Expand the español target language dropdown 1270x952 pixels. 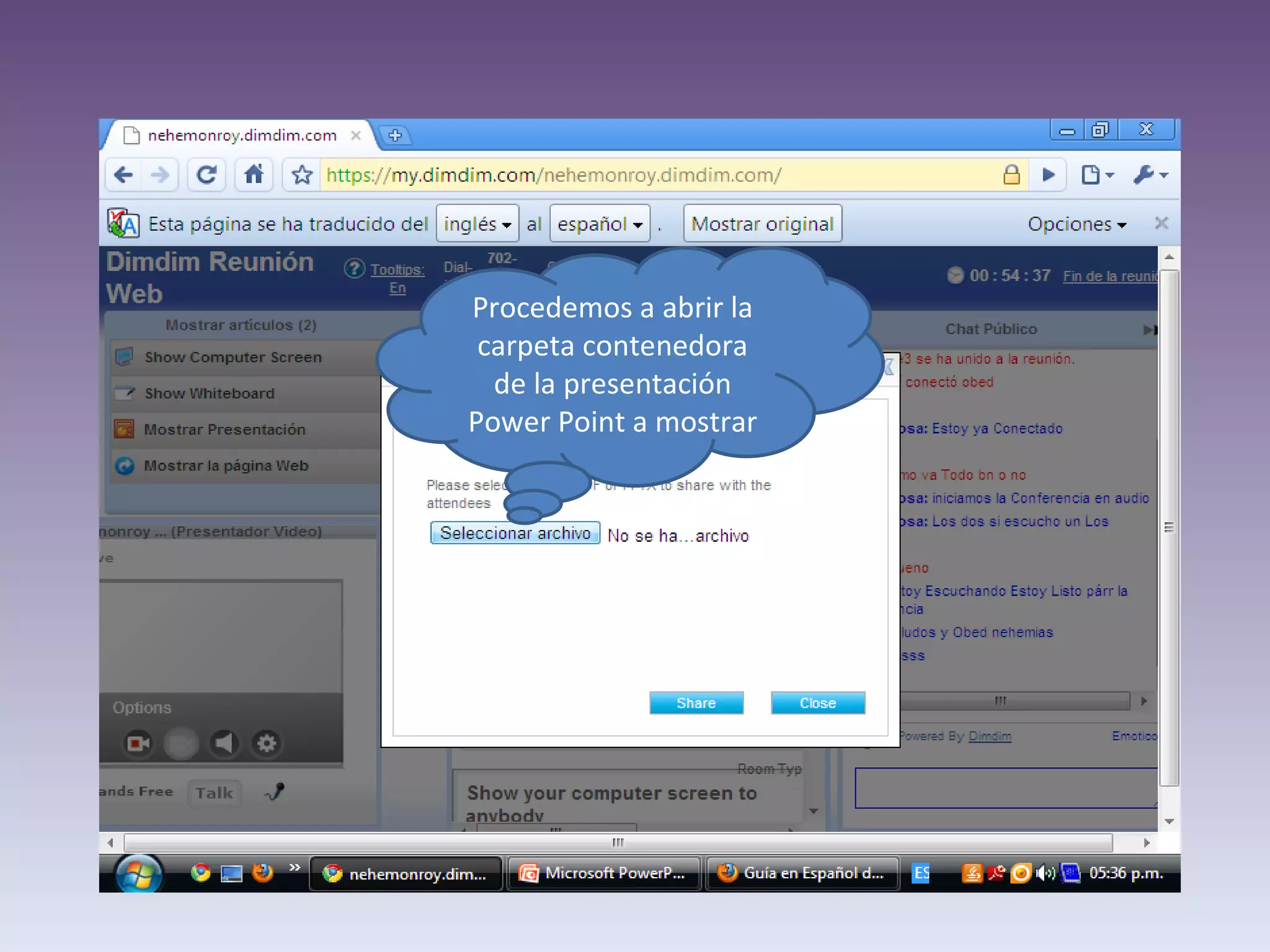pyautogui.click(x=599, y=224)
